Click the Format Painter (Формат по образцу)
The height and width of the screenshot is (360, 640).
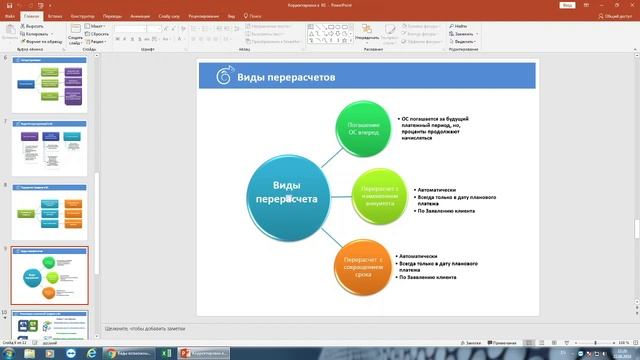(41, 42)
